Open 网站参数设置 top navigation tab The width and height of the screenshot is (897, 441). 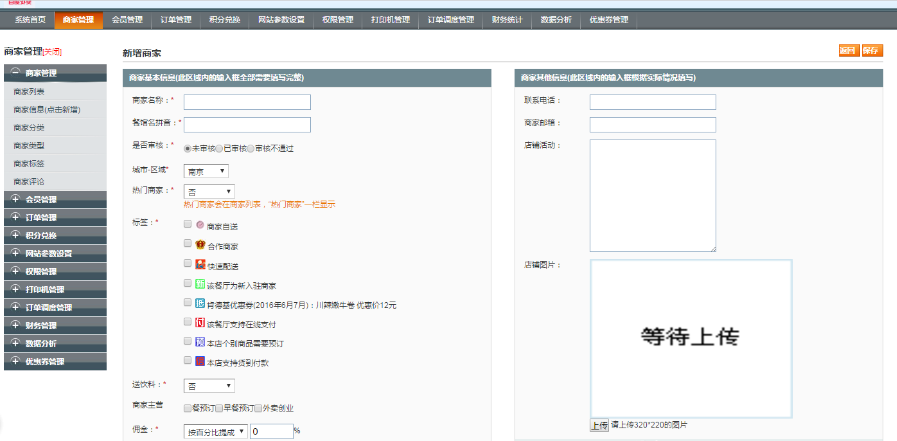click(281, 20)
